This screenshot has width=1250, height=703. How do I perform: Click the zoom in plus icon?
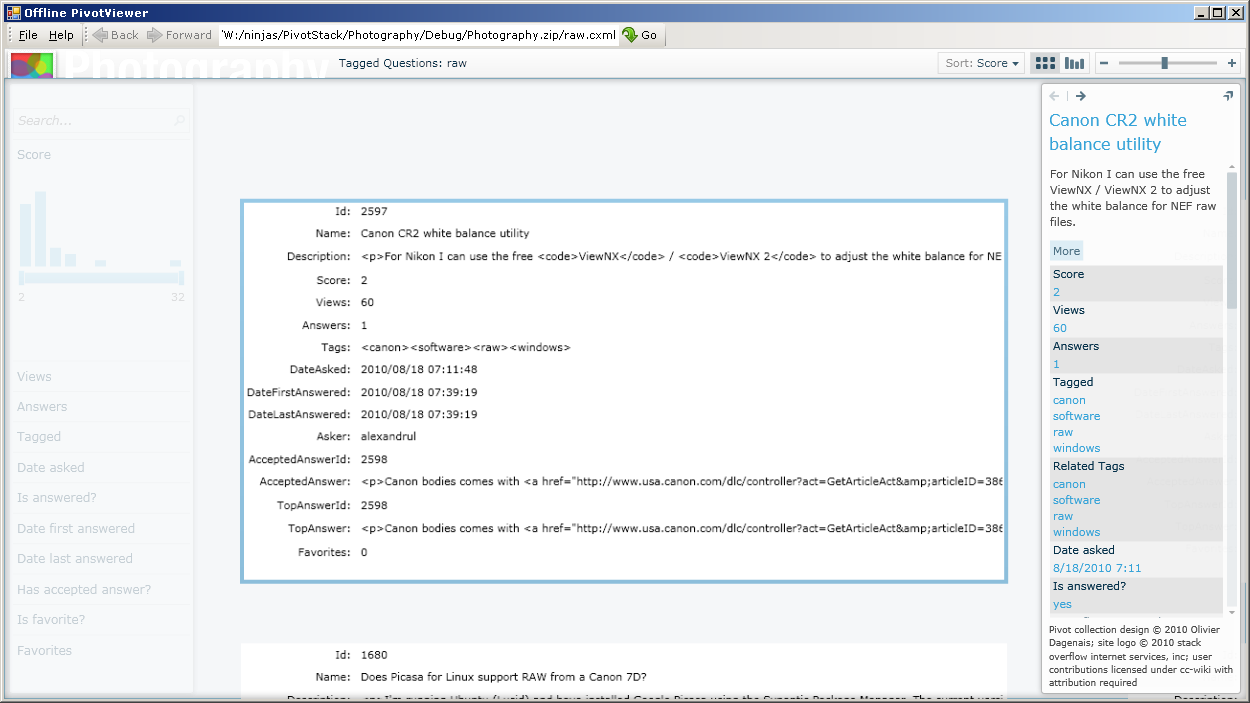tap(1231, 63)
